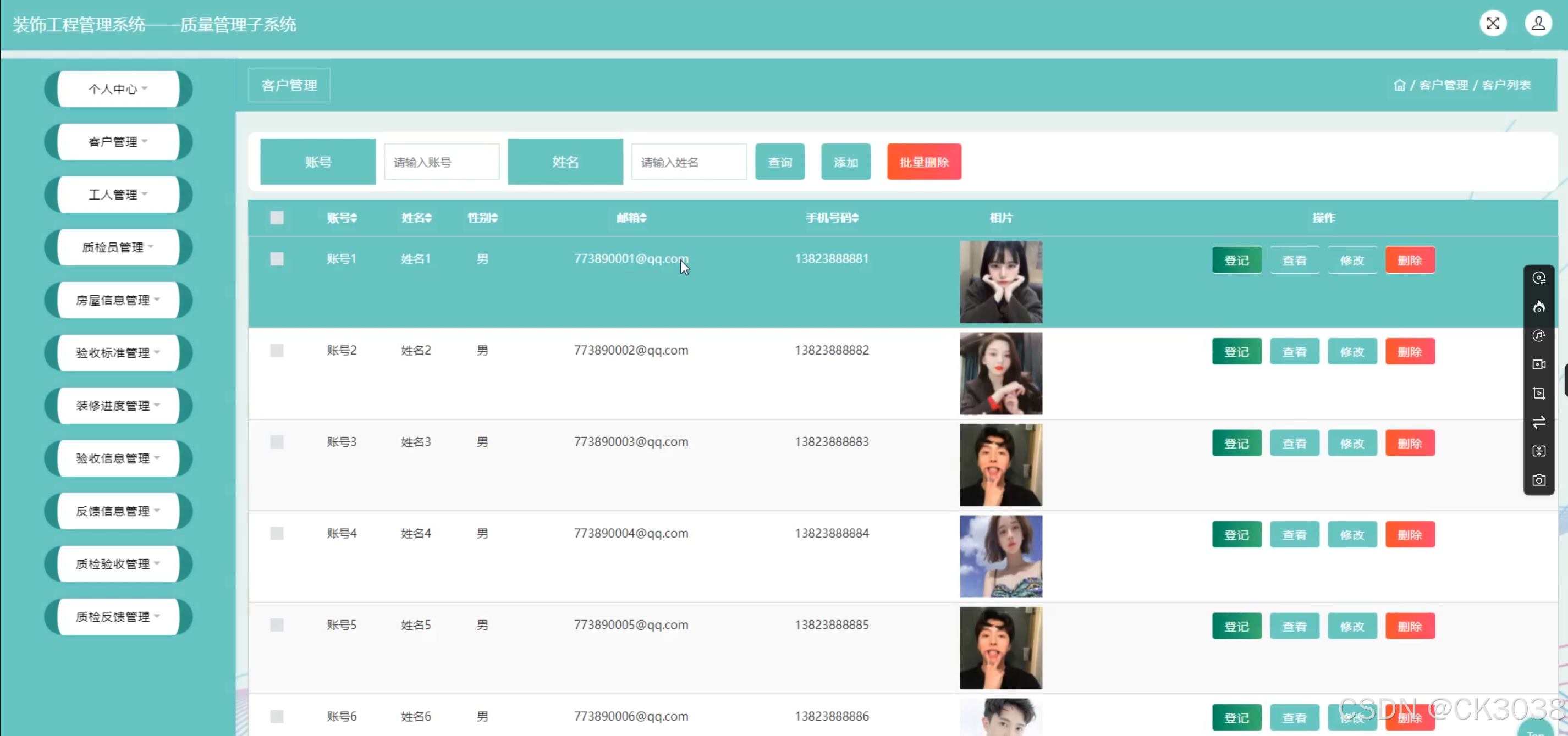Select the 客户管理 tab above the table

tap(289, 85)
